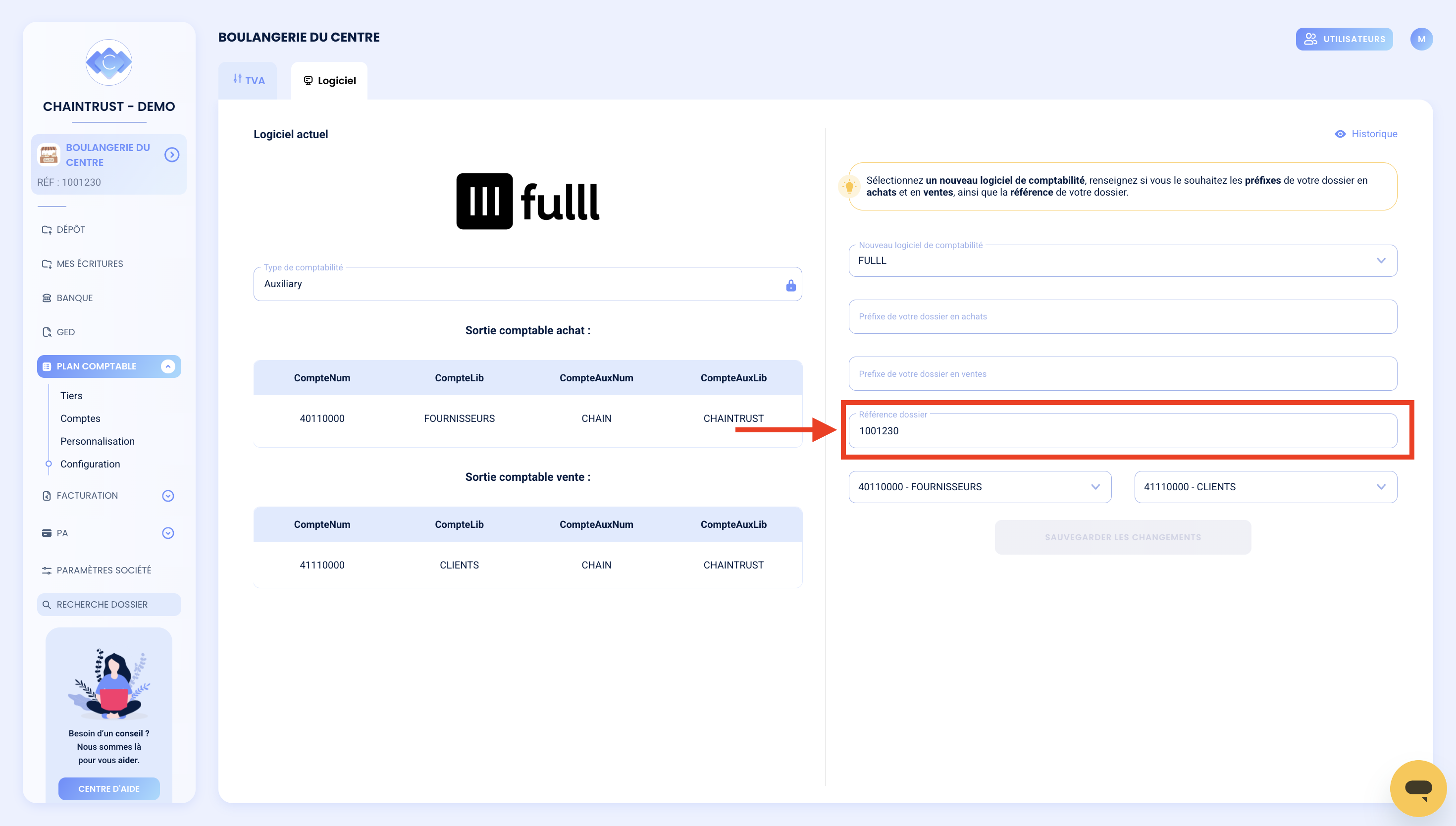The height and width of the screenshot is (826, 1456).
Task: Open the BANQUE menu entry
Action: tap(67, 298)
